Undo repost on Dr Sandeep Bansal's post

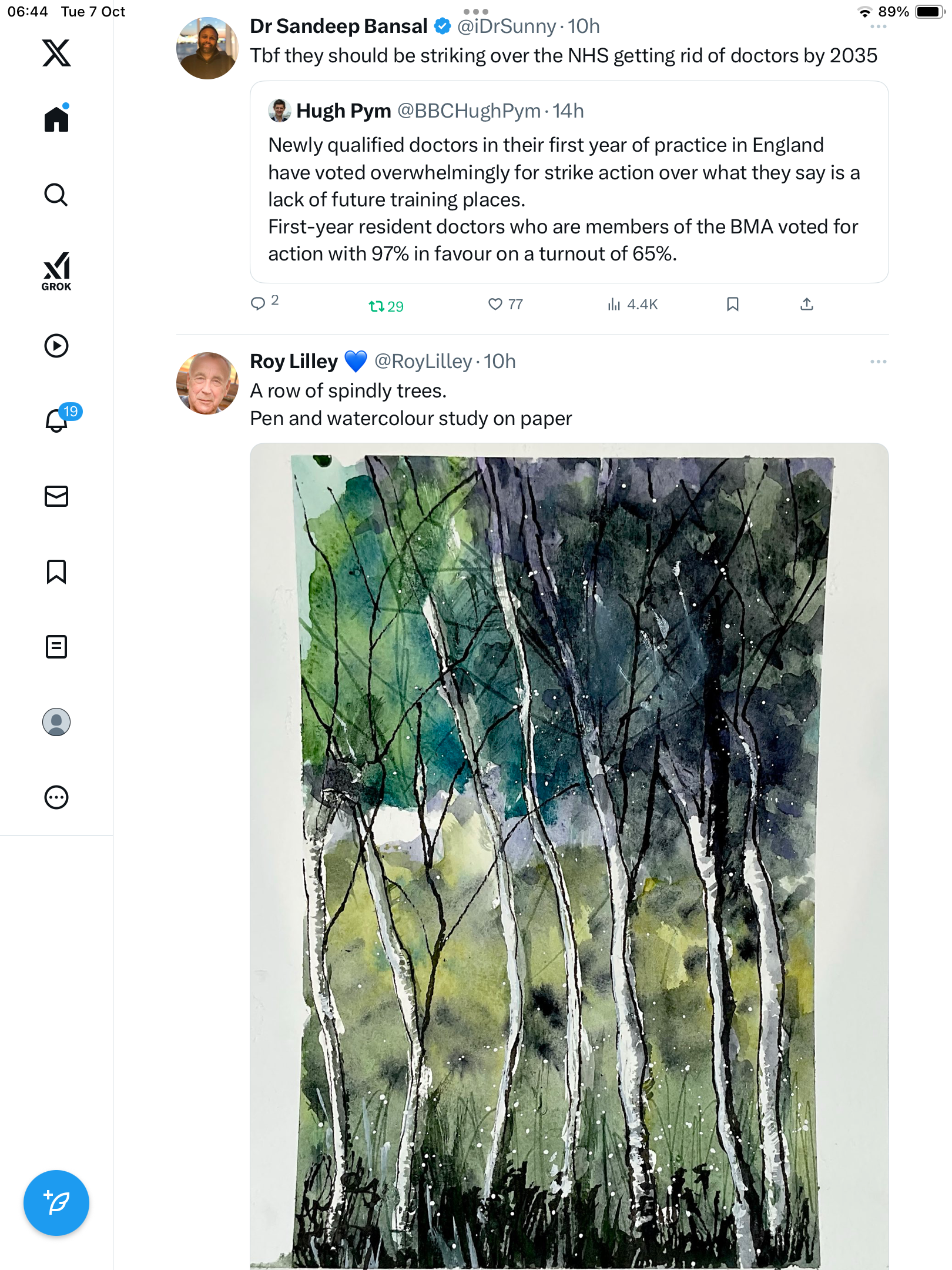[x=377, y=306]
